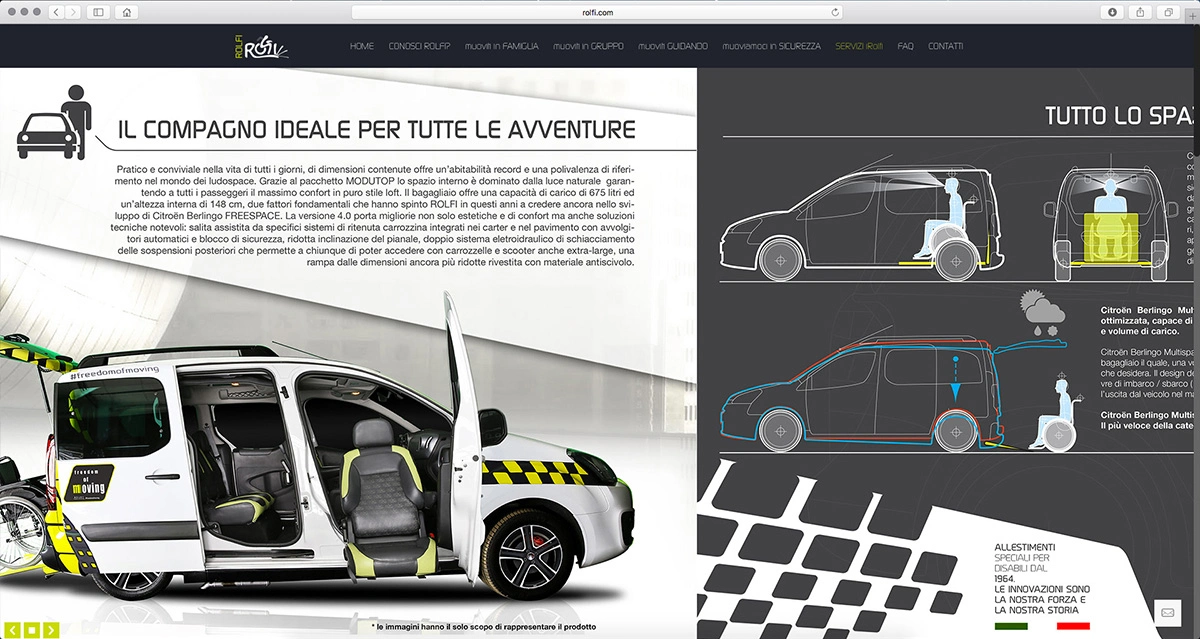1200x639 pixels.
Task: Click the Safari home button
Action: [x=126, y=12]
